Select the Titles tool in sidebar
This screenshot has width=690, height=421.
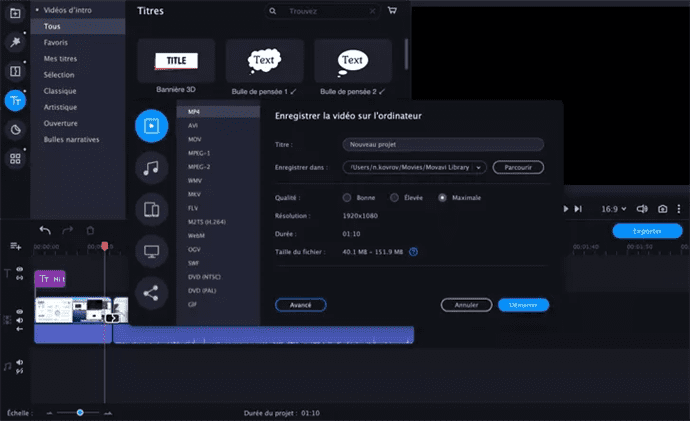tap(15, 101)
